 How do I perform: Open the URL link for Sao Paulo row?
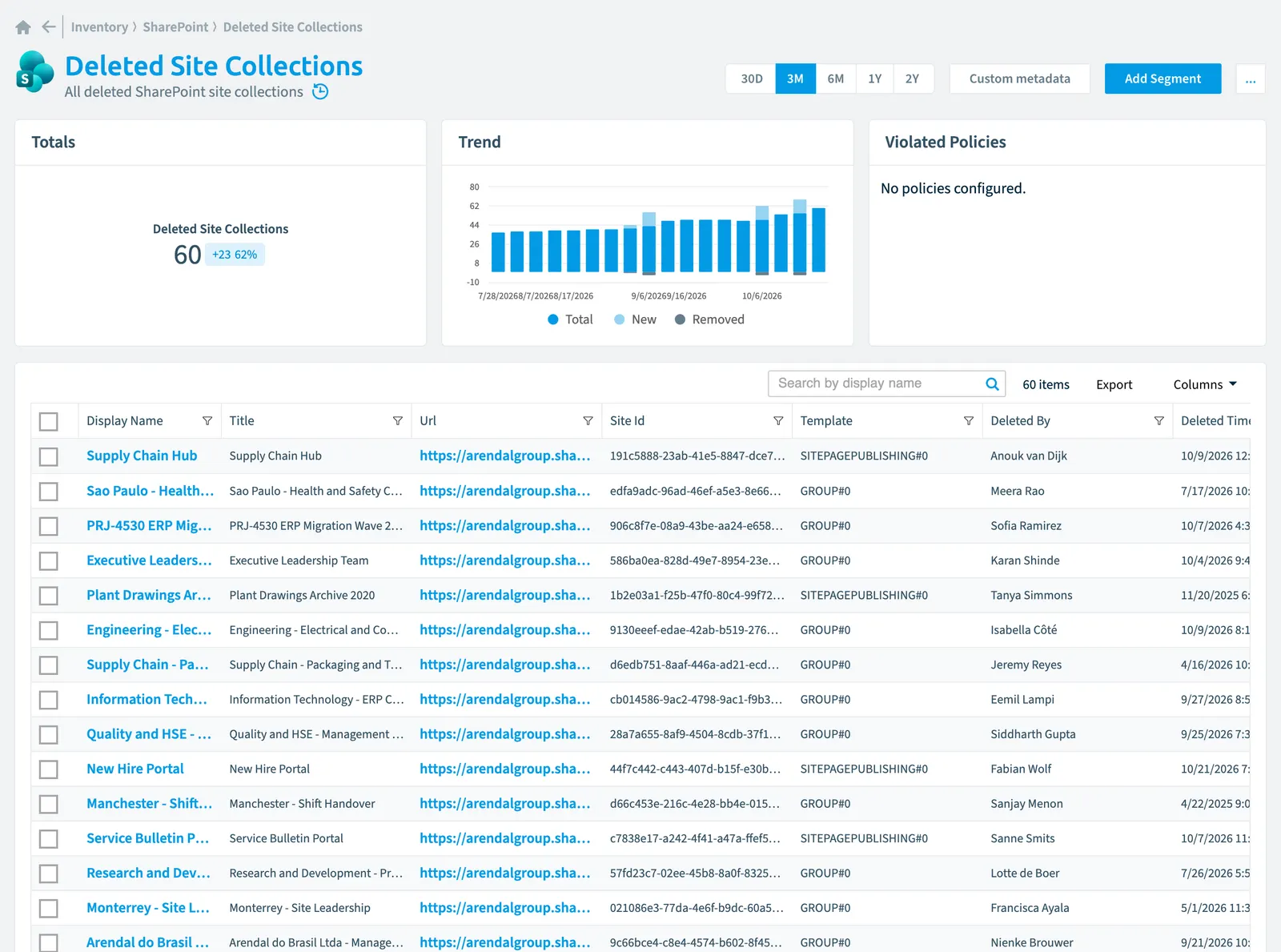point(504,490)
